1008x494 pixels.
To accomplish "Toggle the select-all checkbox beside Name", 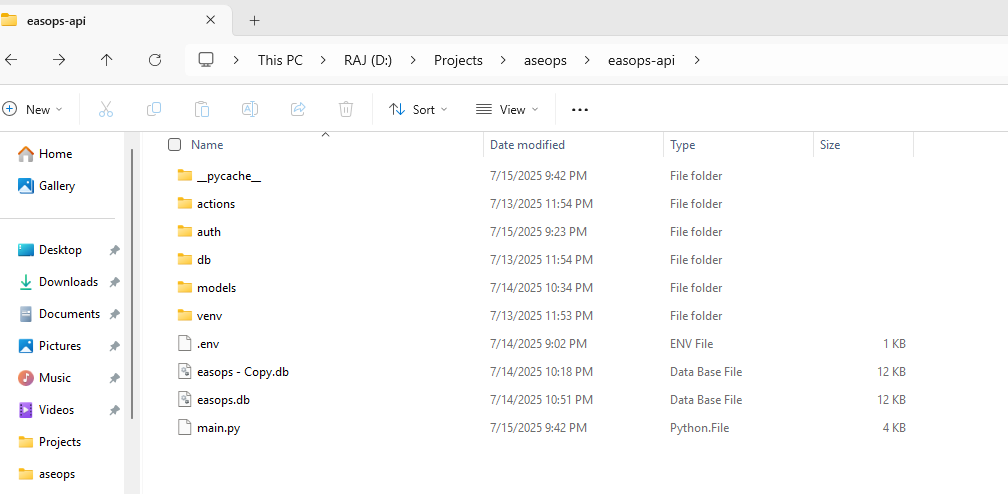I will [175, 145].
